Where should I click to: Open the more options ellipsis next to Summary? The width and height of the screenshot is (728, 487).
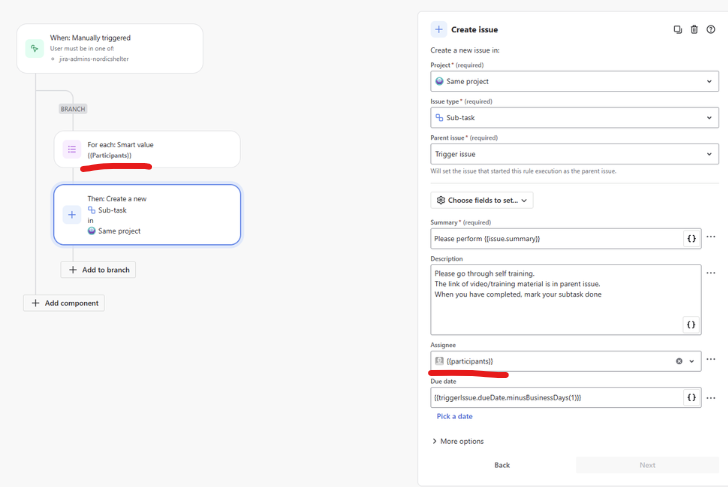tap(711, 237)
